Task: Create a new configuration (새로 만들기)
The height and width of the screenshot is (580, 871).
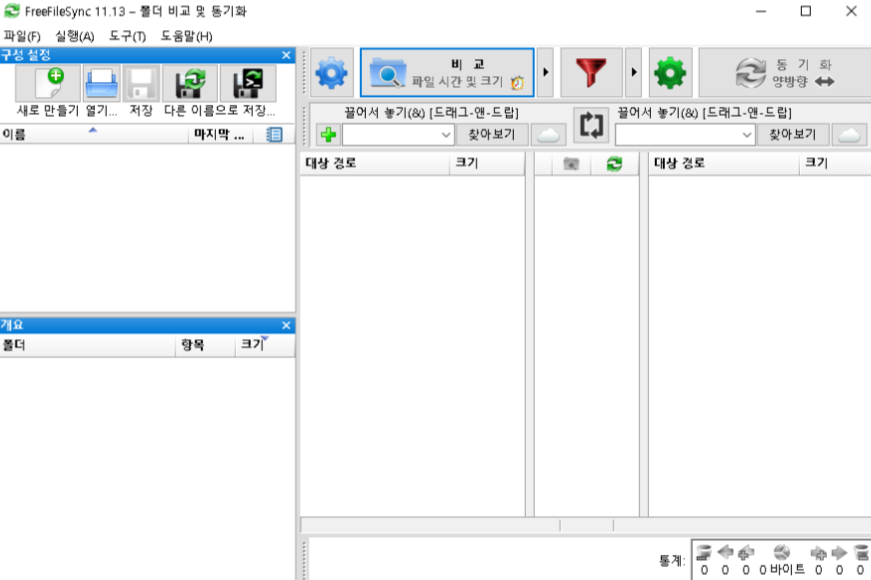Action: [x=48, y=84]
